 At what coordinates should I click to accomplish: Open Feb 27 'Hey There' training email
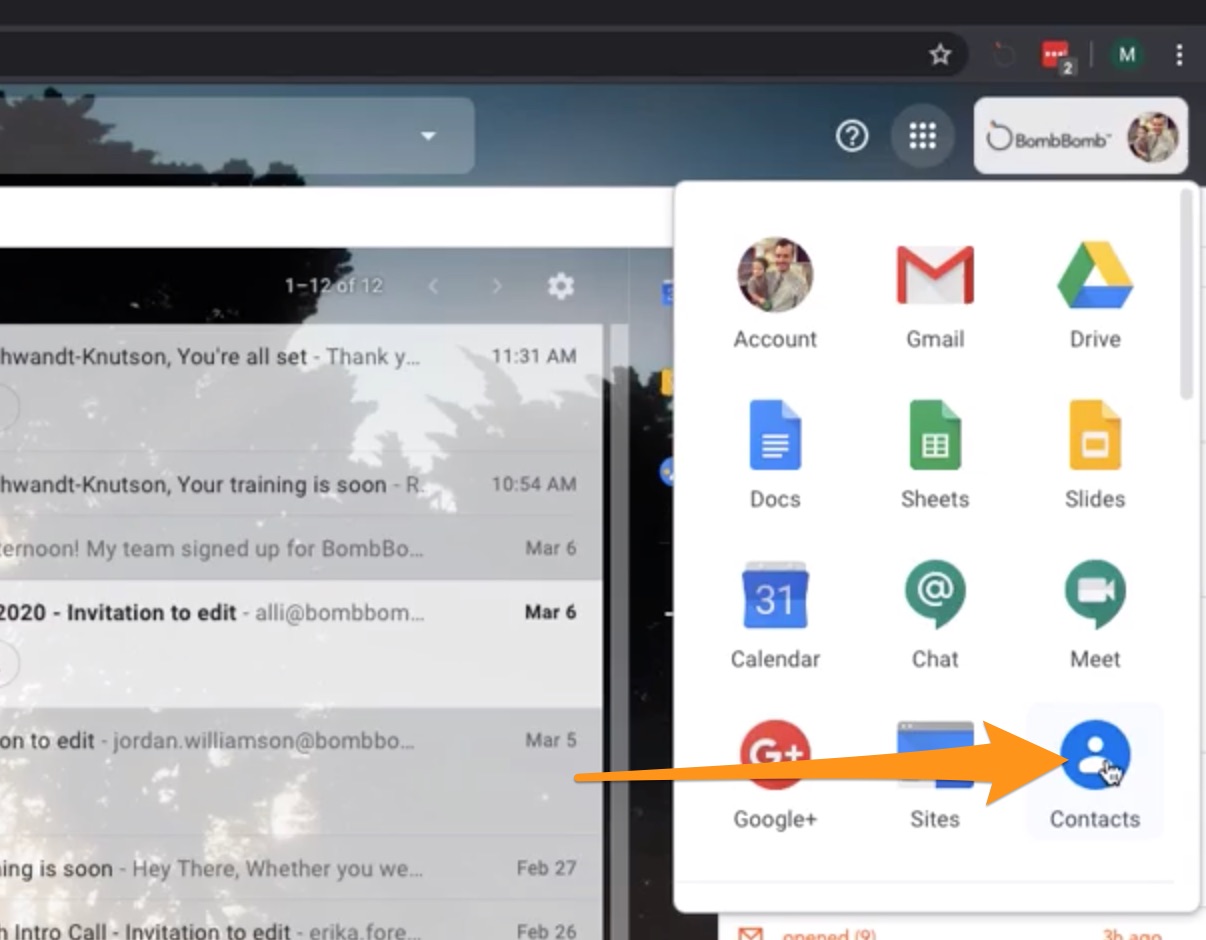click(301, 868)
